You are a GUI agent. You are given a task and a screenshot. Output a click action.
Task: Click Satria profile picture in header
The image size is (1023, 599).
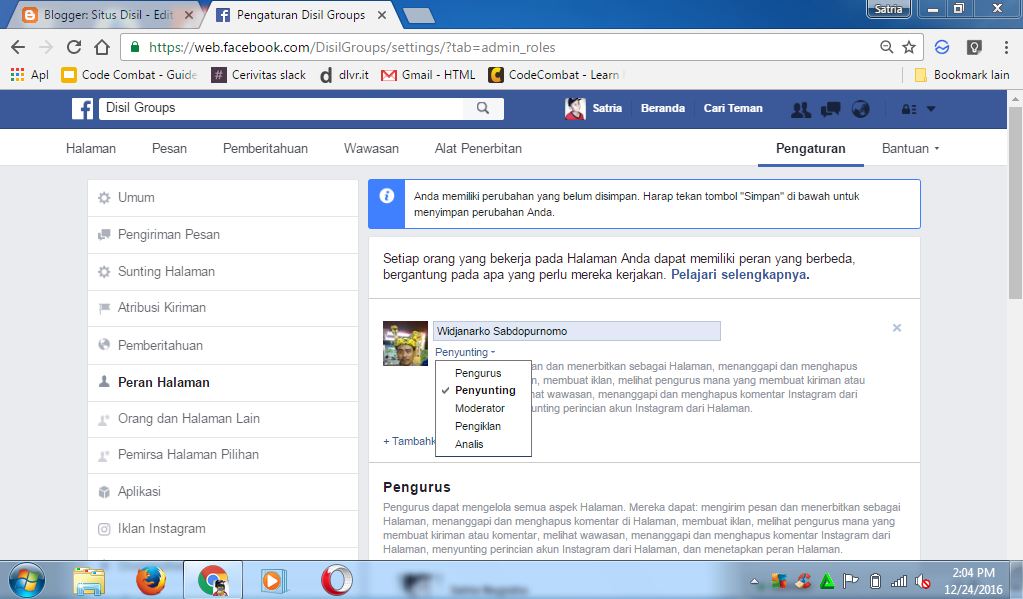pyautogui.click(x=575, y=108)
